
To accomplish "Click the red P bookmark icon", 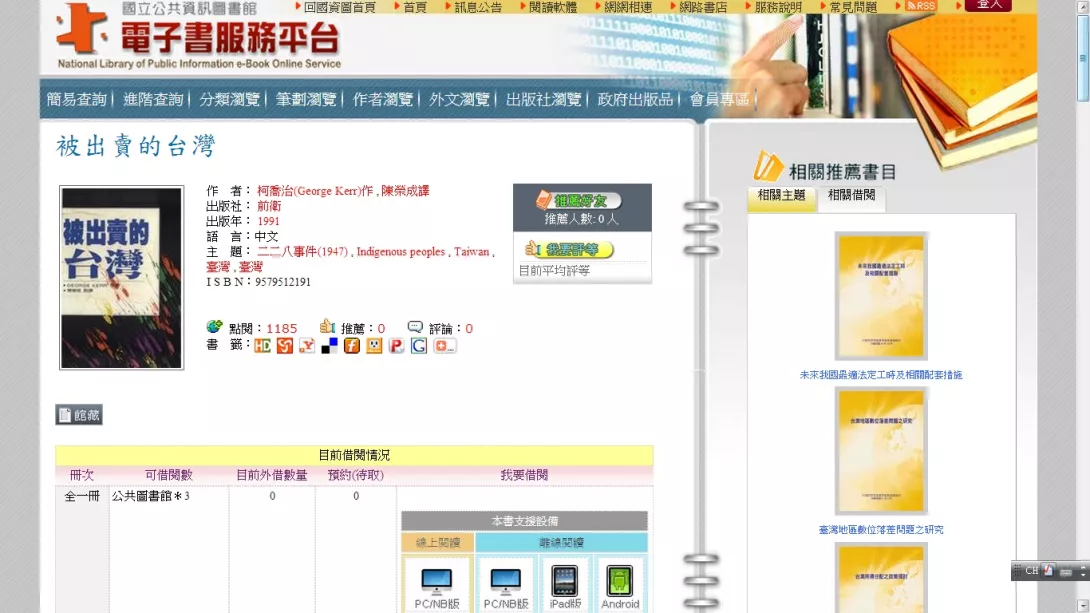I will [396, 346].
